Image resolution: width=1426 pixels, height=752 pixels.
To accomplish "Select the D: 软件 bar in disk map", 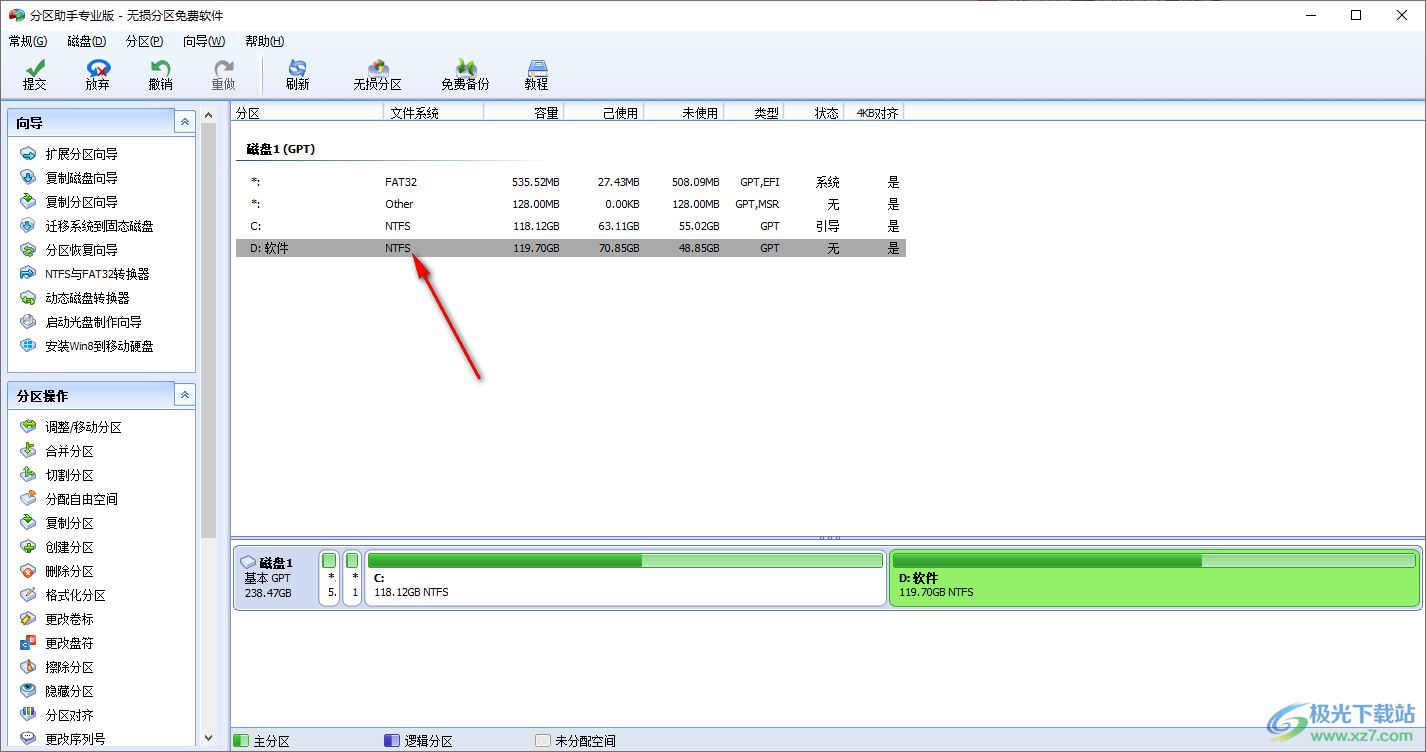I will [1154, 578].
